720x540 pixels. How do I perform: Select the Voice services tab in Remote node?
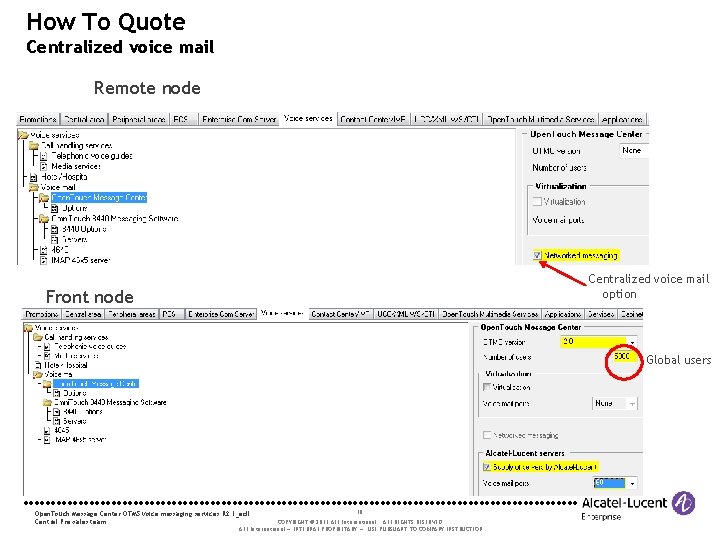(x=308, y=118)
